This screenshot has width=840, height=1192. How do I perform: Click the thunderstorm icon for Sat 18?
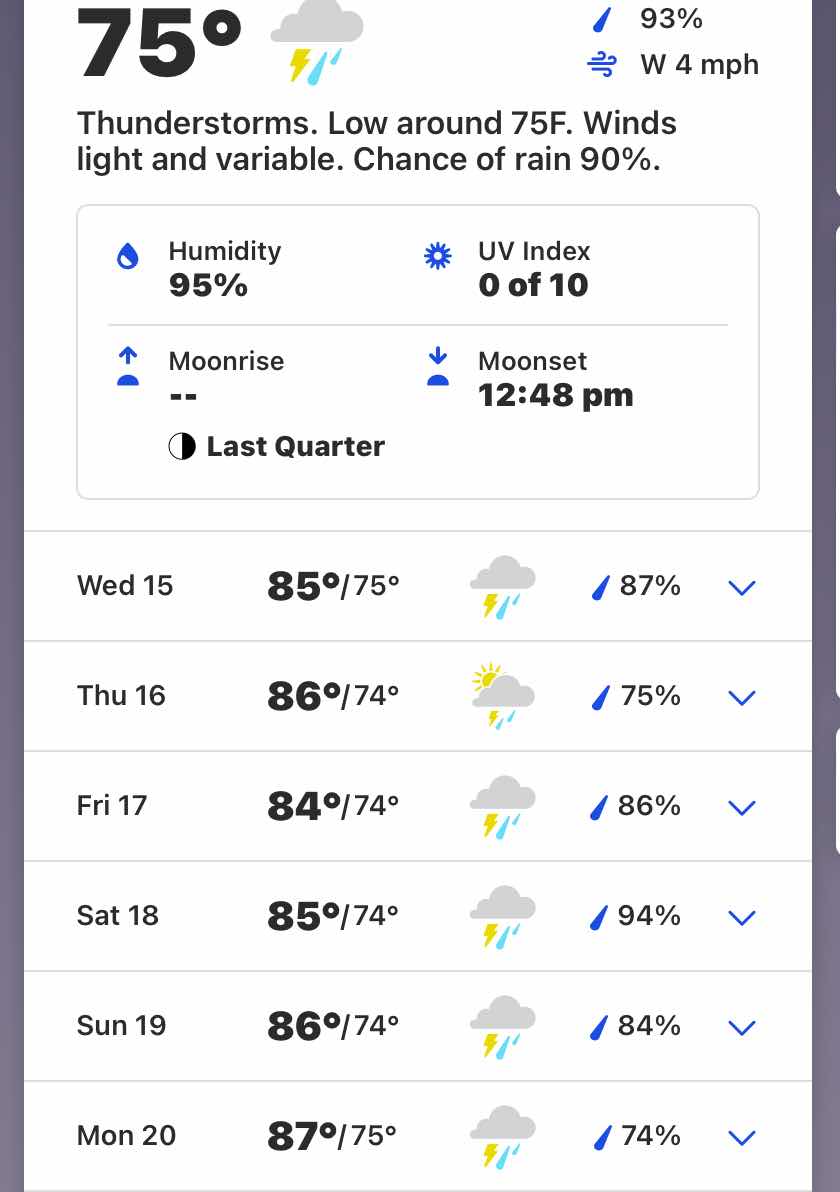[502, 916]
